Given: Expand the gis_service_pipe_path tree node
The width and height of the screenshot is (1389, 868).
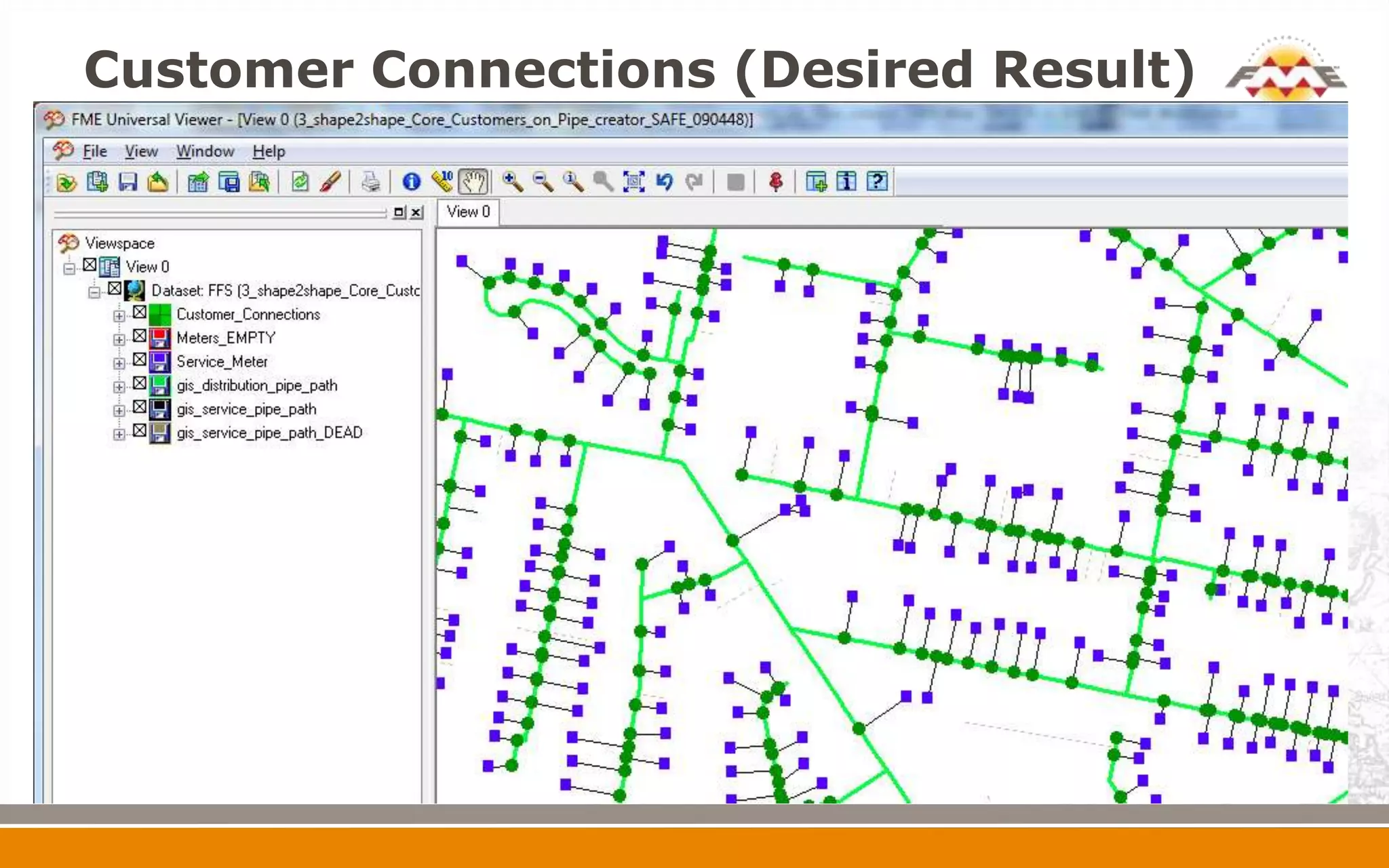Looking at the screenshot, I should (x=119, y=411).
